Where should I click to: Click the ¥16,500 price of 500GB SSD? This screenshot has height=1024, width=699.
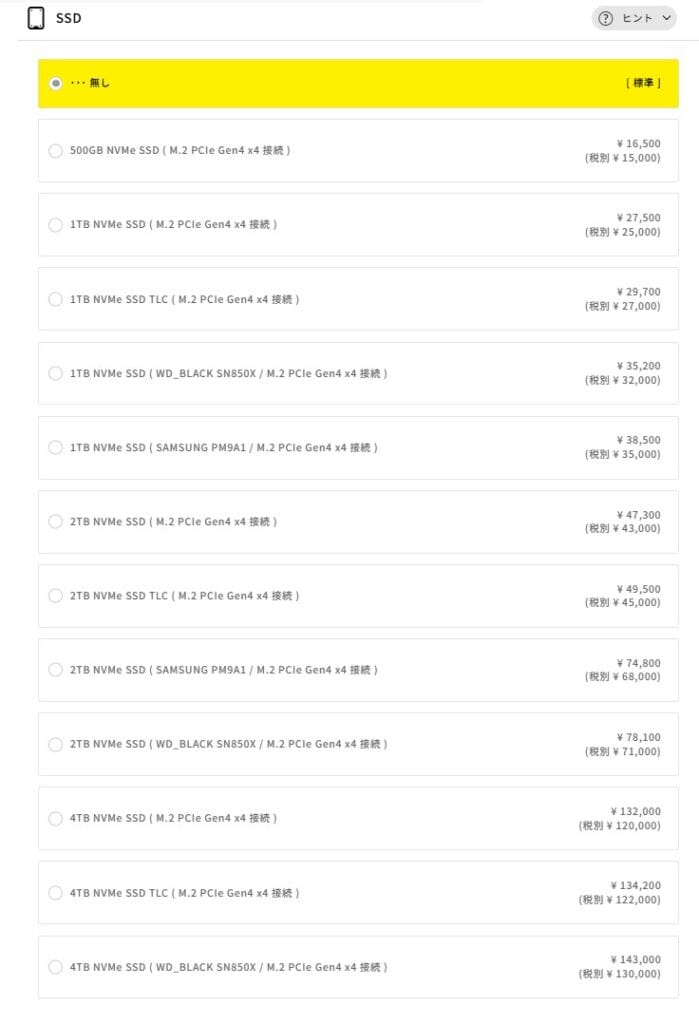[638, 144]
